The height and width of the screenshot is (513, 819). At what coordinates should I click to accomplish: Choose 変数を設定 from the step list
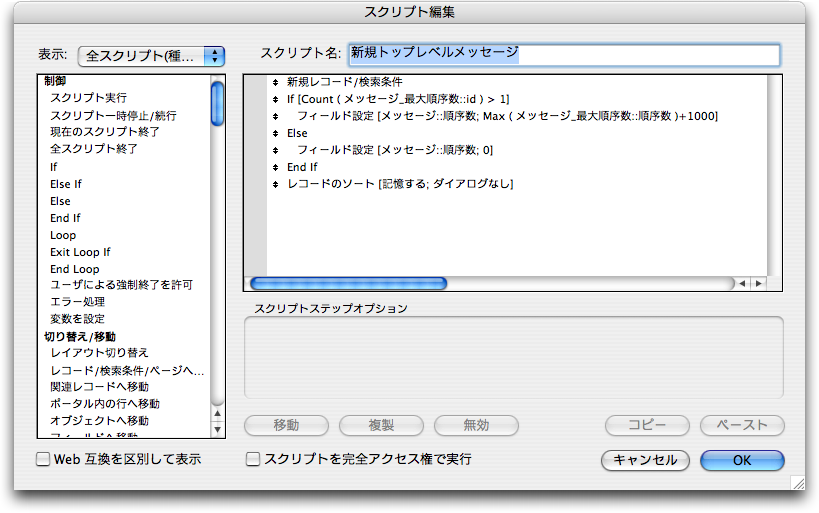[79, 319]
